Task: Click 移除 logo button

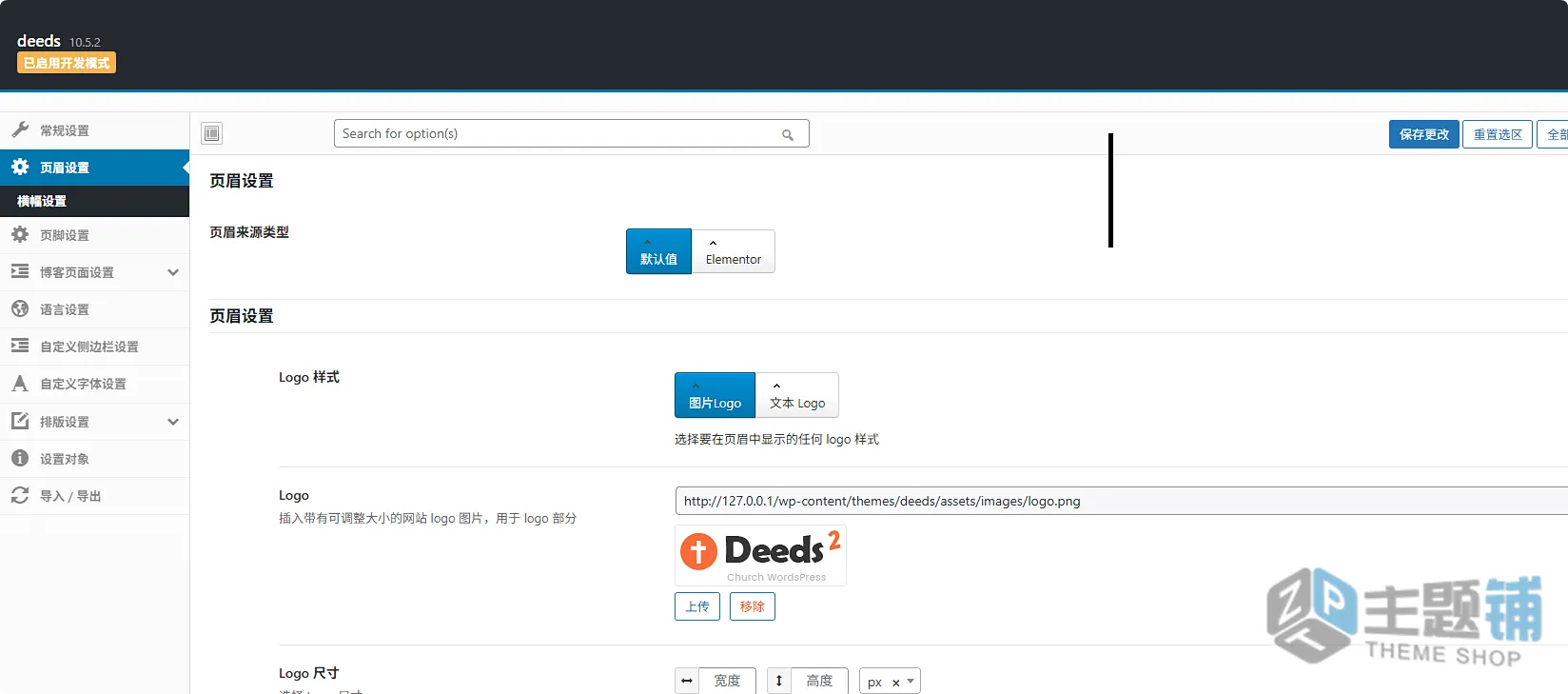Action: (753, 606)
